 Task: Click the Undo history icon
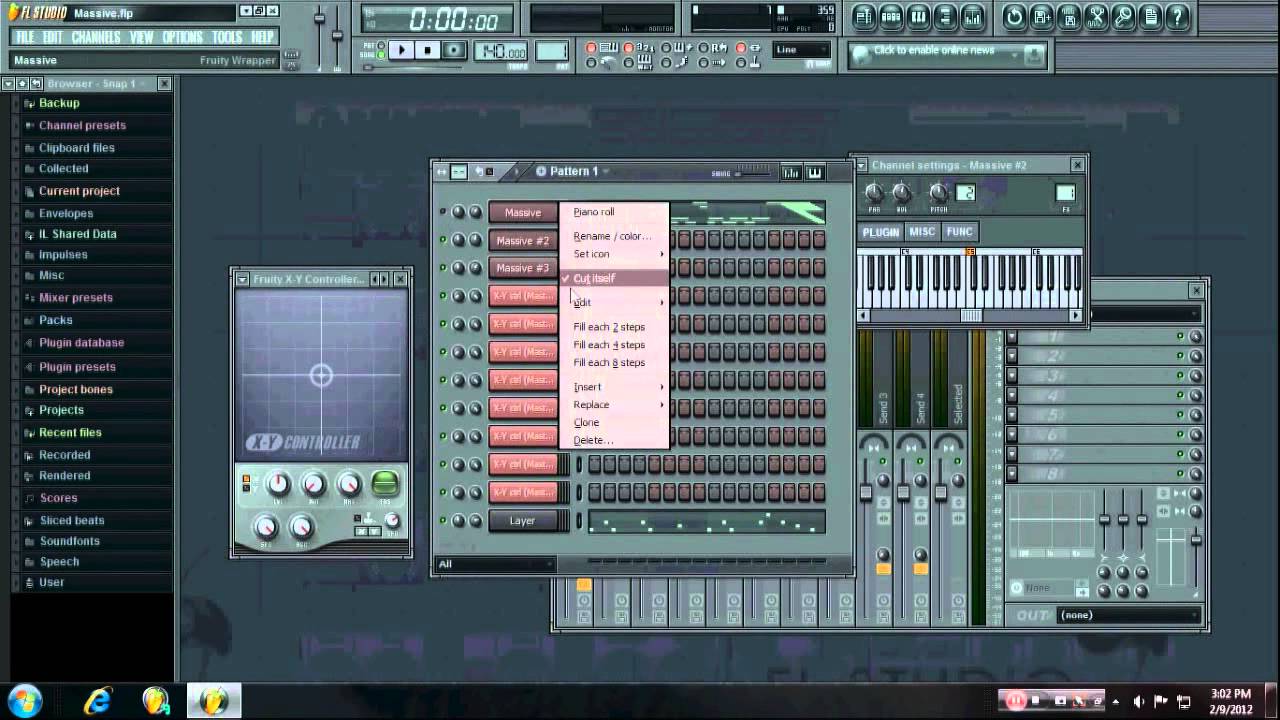(1015, 17)
